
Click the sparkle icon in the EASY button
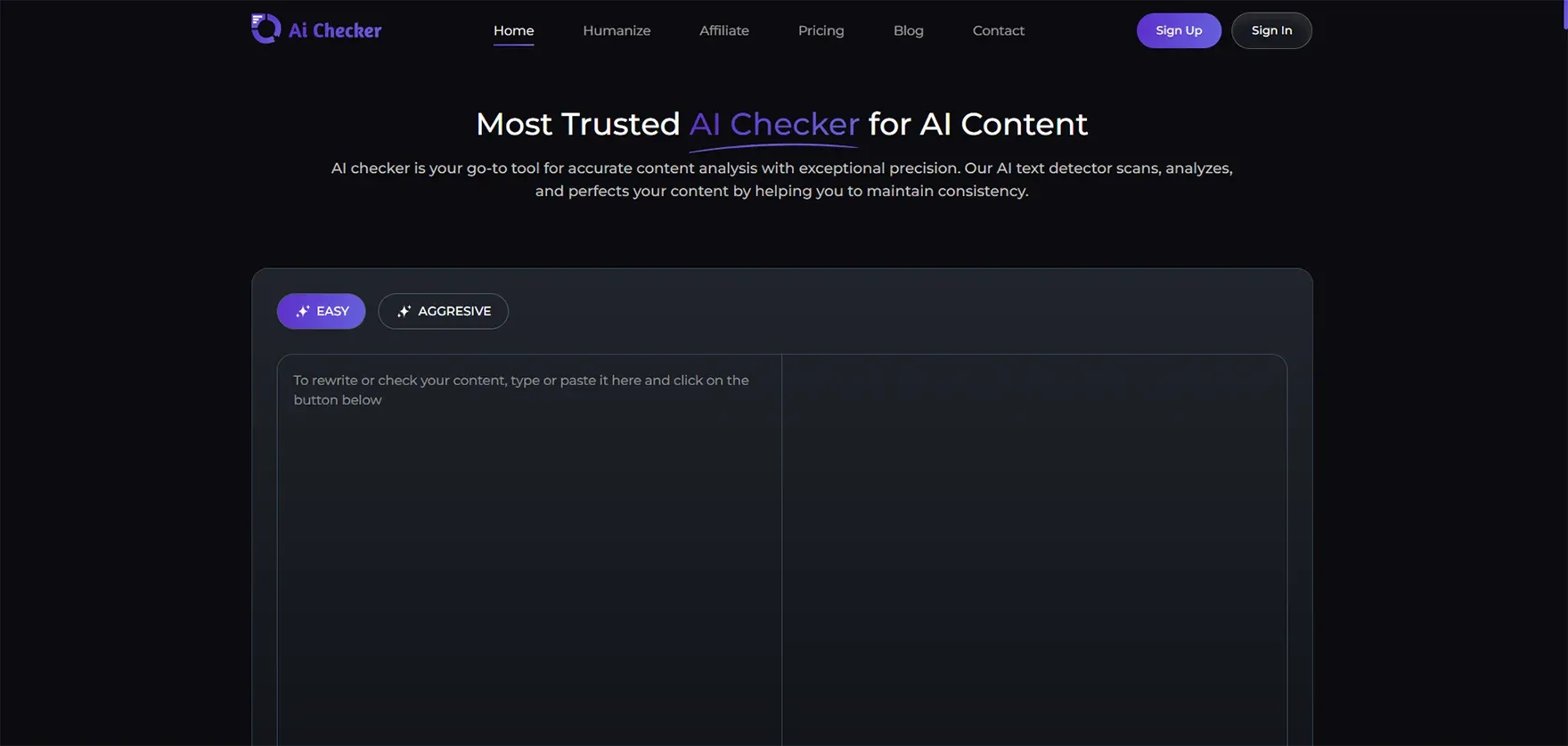tap(303, 311)
